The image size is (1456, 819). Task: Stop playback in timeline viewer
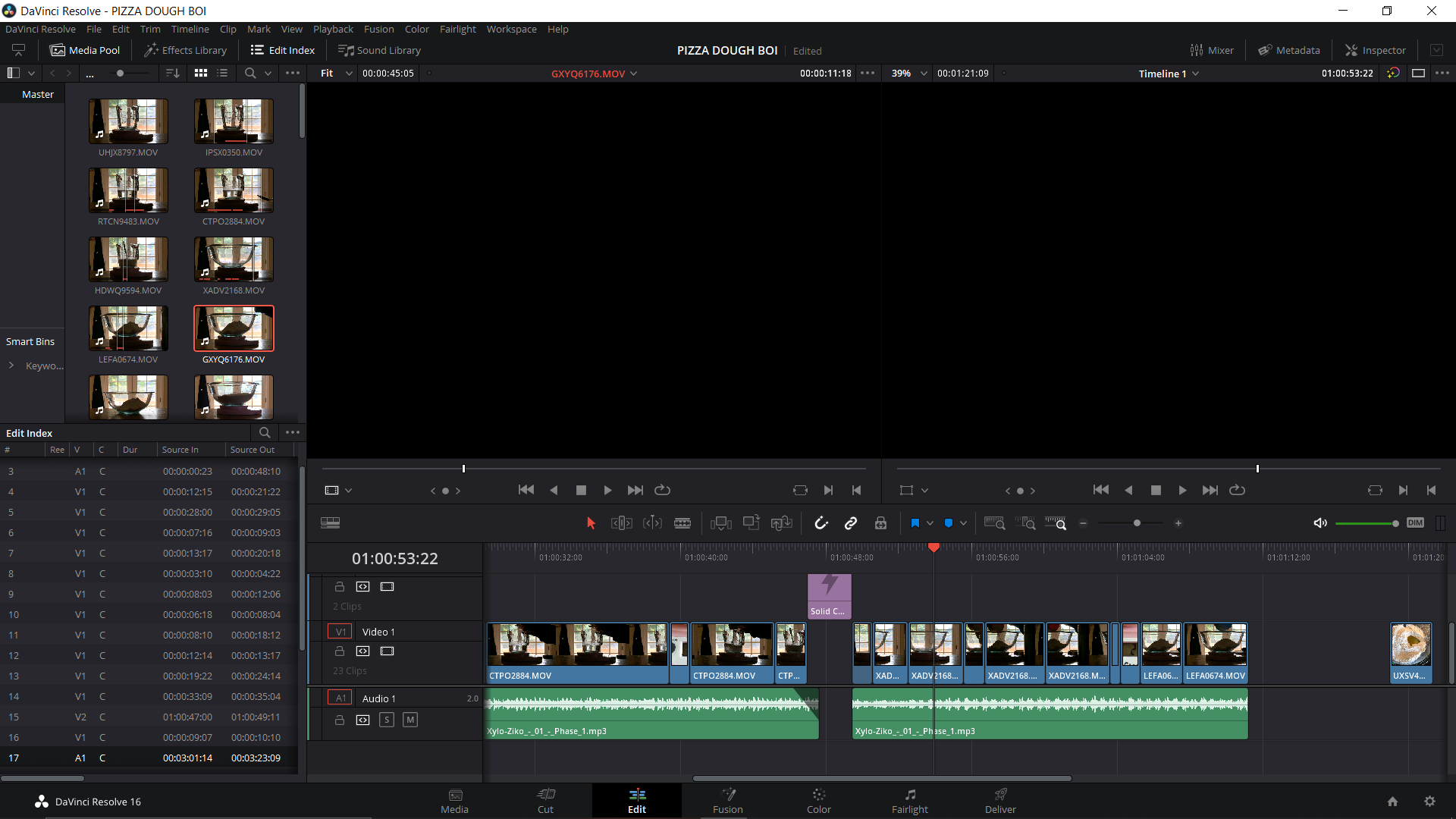(x=1156, y=491)
